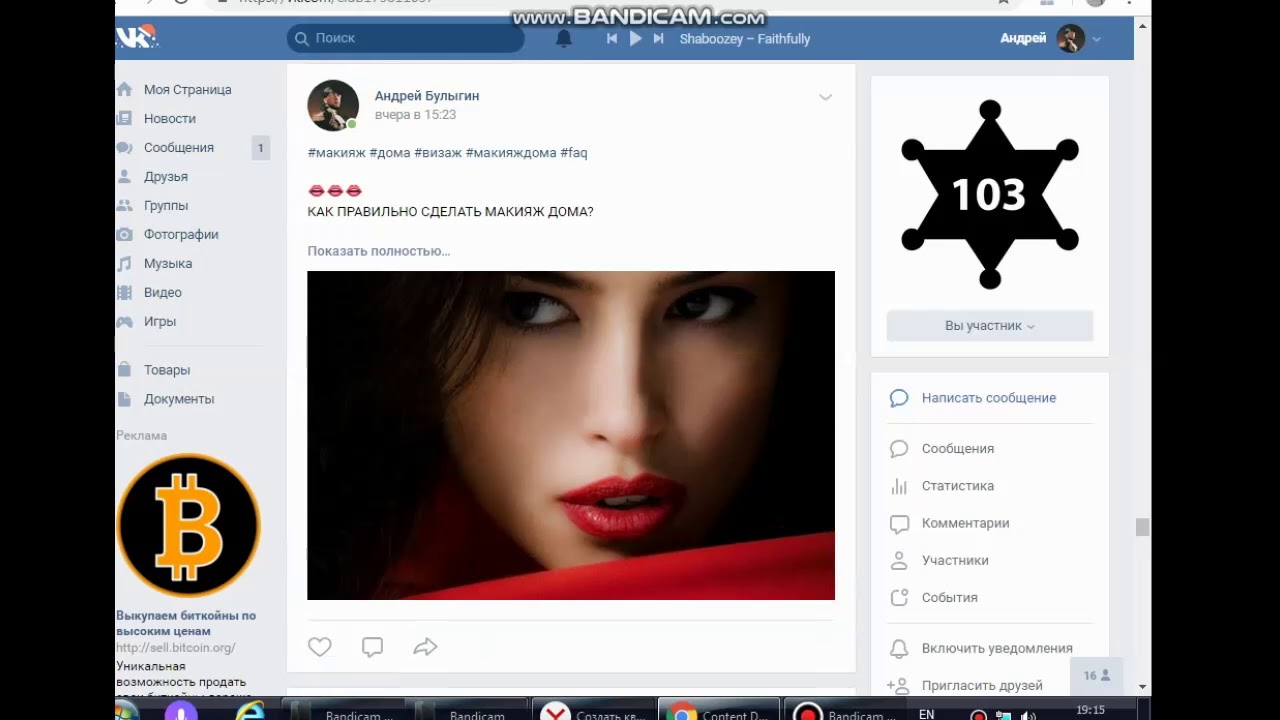Click EN language indicator in tray
1280x720 pixels.
click(926, 714)
